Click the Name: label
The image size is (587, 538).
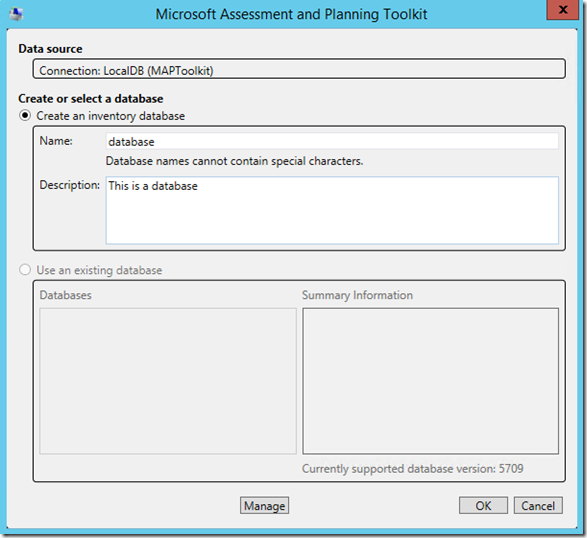pyautogui.click(x=56, y=141)
